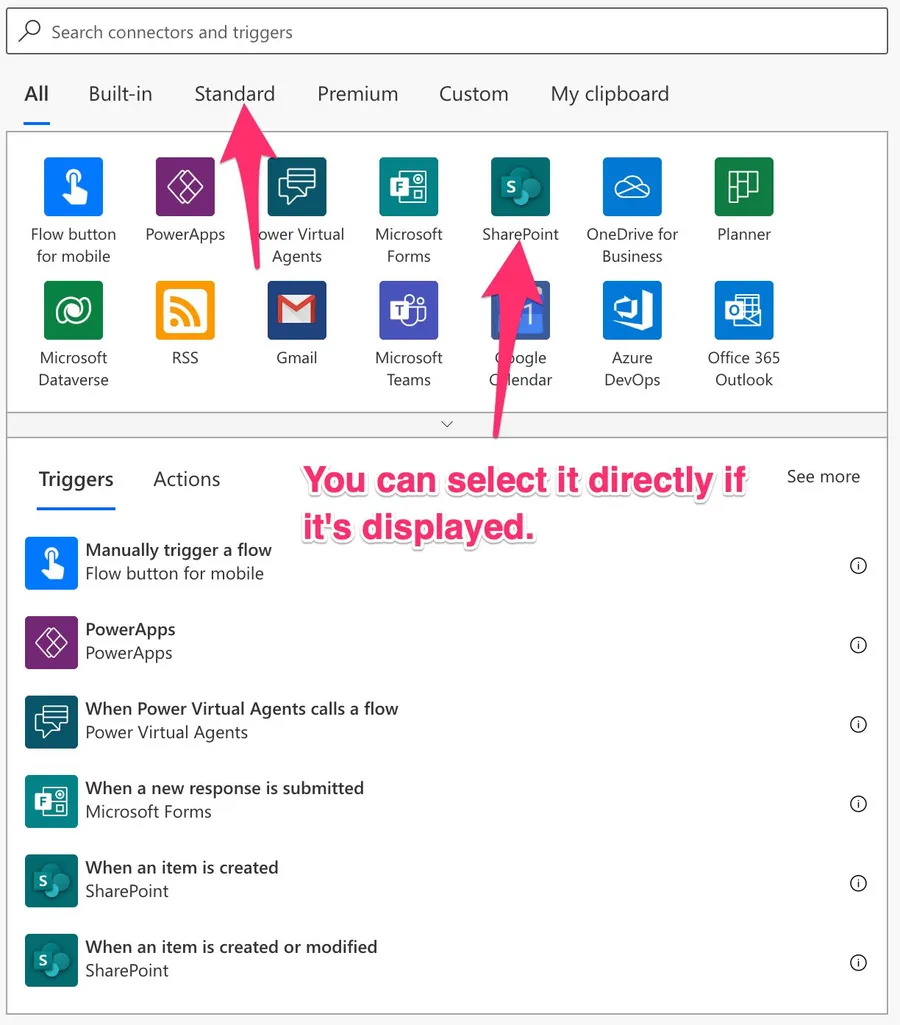The width and height of the screenshot is (900, 1025).
Task: Choose the RSS connector icon
Action: 185,310
